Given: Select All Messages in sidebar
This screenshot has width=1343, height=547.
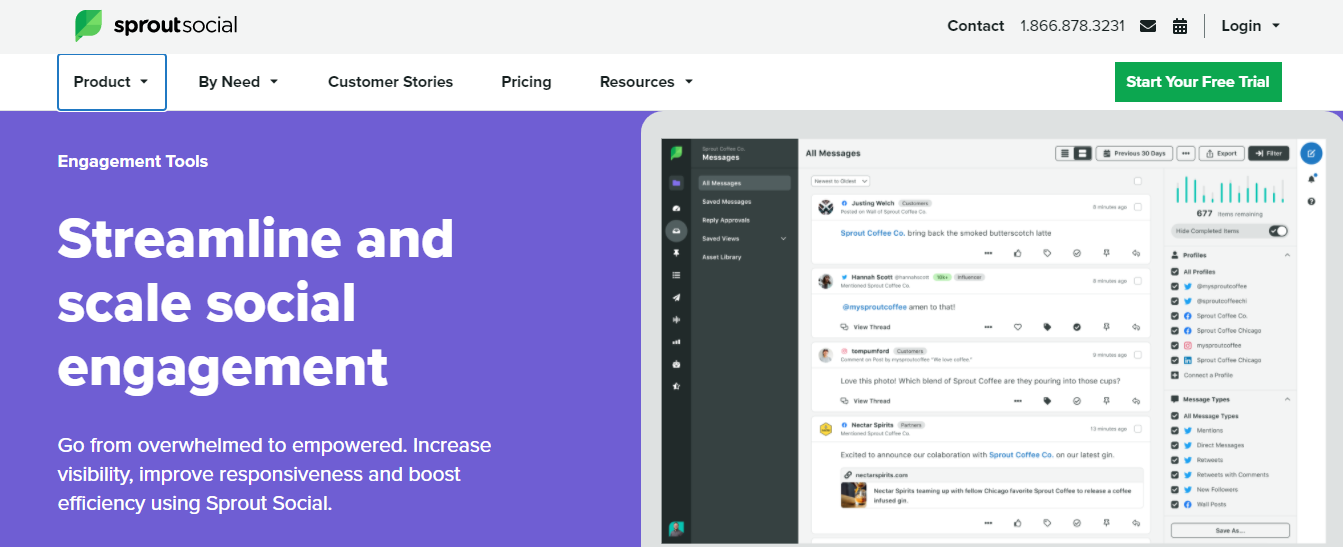Looking at the screenshot, I should (745, 183).
